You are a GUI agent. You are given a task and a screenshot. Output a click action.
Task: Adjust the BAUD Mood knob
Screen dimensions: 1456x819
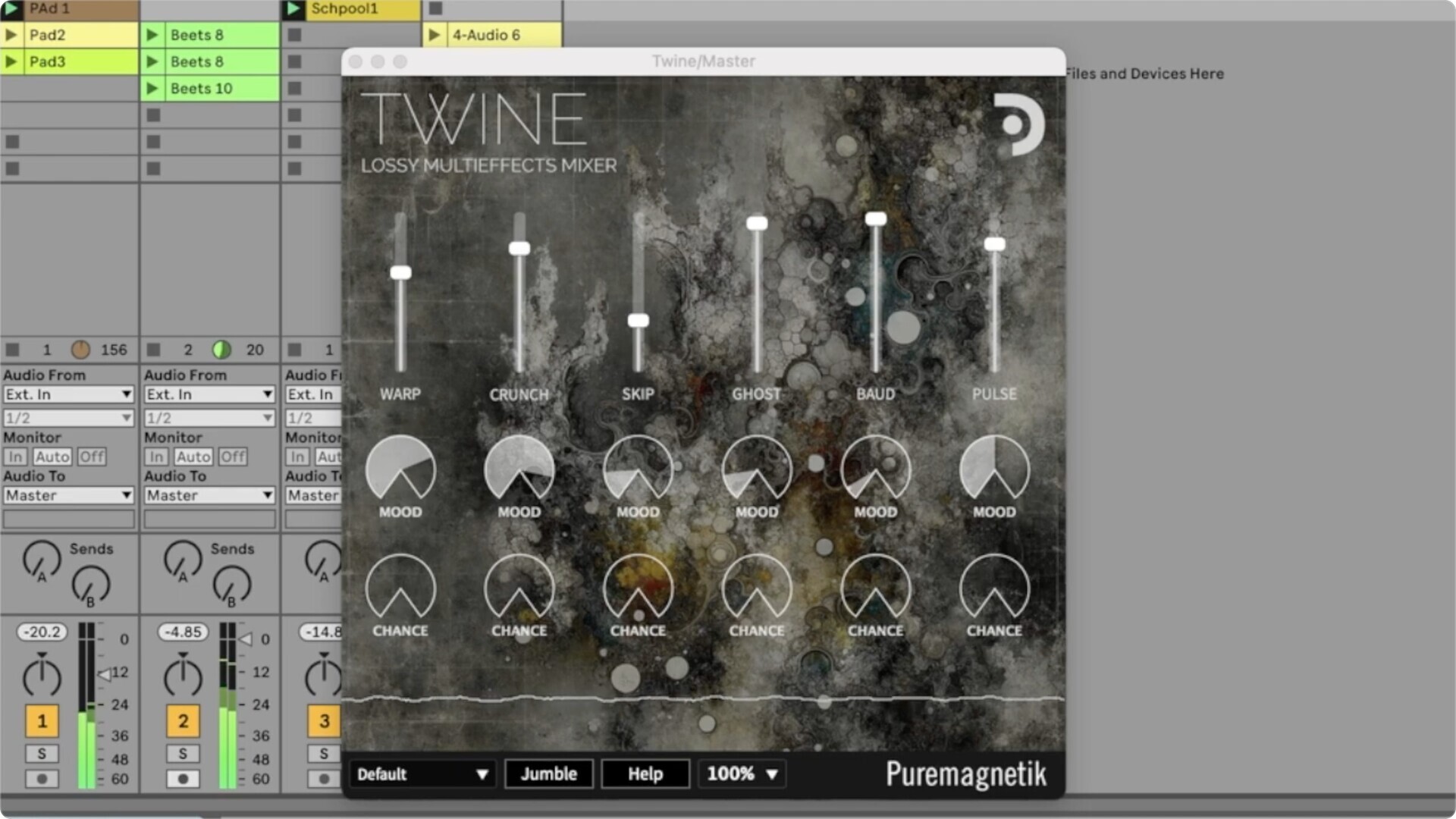pos(875,469)
